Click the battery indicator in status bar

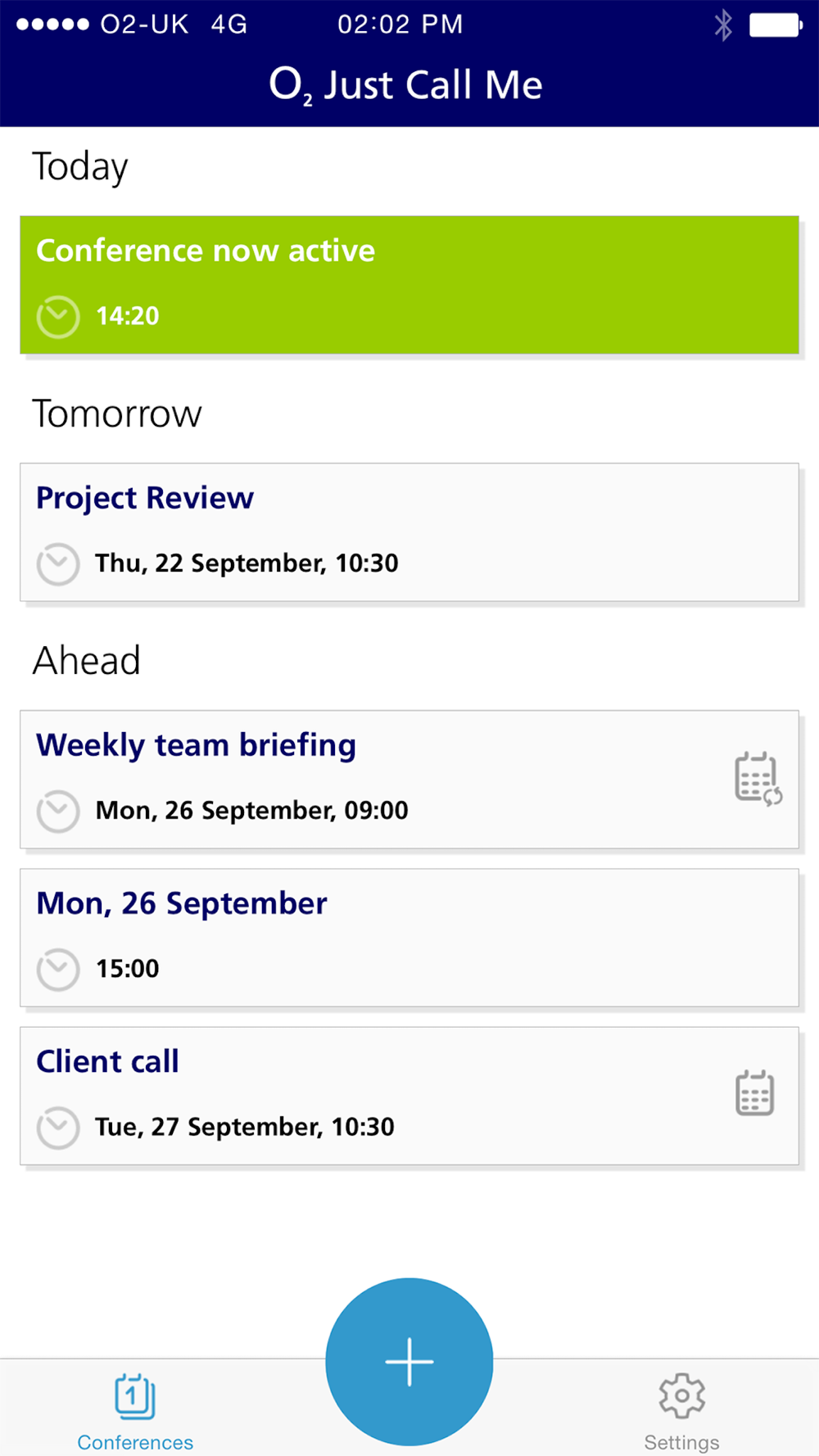(x=776, y=25)
